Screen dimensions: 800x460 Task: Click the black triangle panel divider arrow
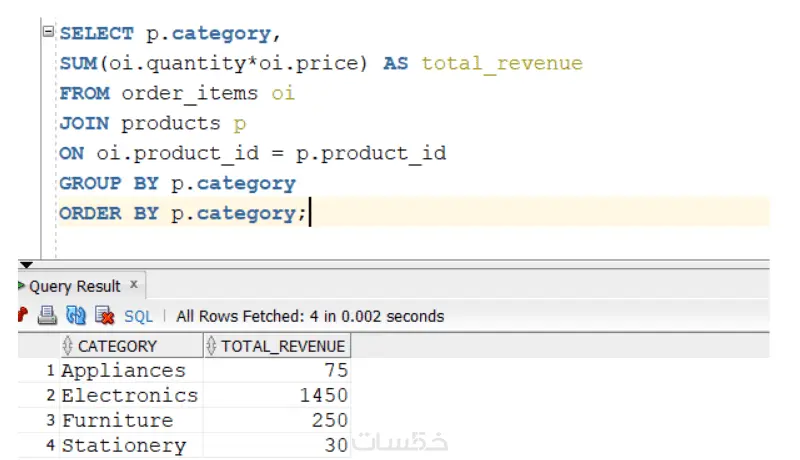tap(26, 265)
